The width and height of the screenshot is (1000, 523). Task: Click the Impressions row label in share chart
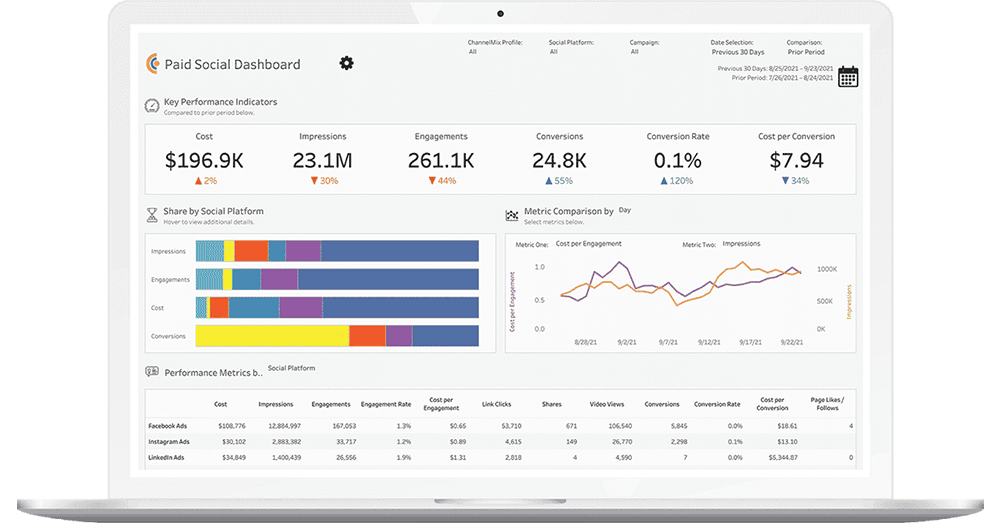coord(168,251)
